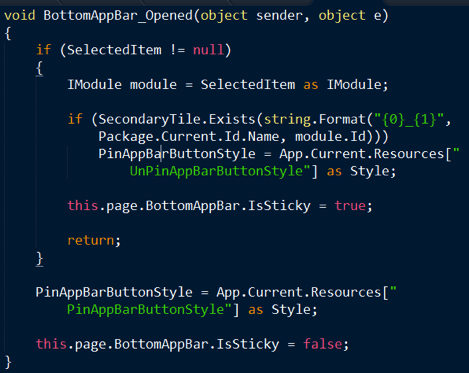Click the first orange if keyword
469x373 pixels.
[43, 50]
